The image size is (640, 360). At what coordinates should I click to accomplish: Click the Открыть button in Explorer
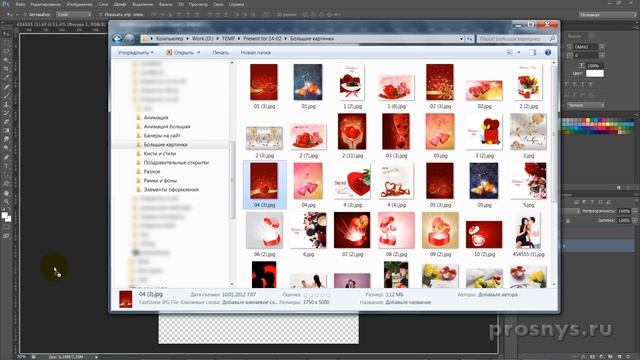pos(180,53)
